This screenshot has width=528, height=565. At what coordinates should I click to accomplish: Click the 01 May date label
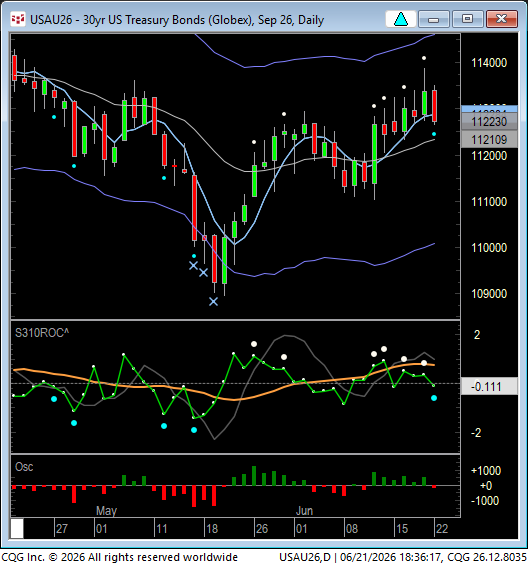pos(102,529)
